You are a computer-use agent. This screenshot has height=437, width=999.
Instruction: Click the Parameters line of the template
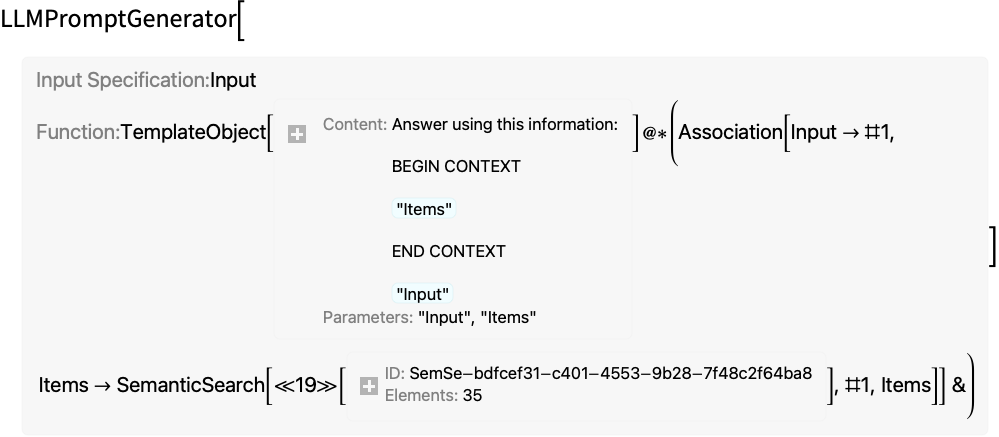[x=429, y=317]
